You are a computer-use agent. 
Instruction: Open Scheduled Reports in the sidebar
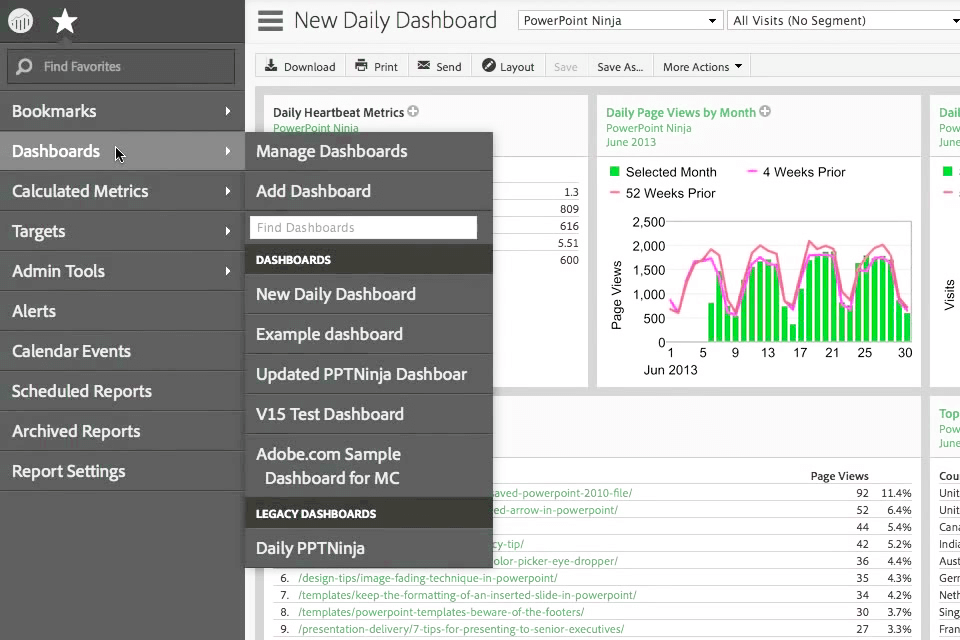pyautogui.click(x=81, y=391)
